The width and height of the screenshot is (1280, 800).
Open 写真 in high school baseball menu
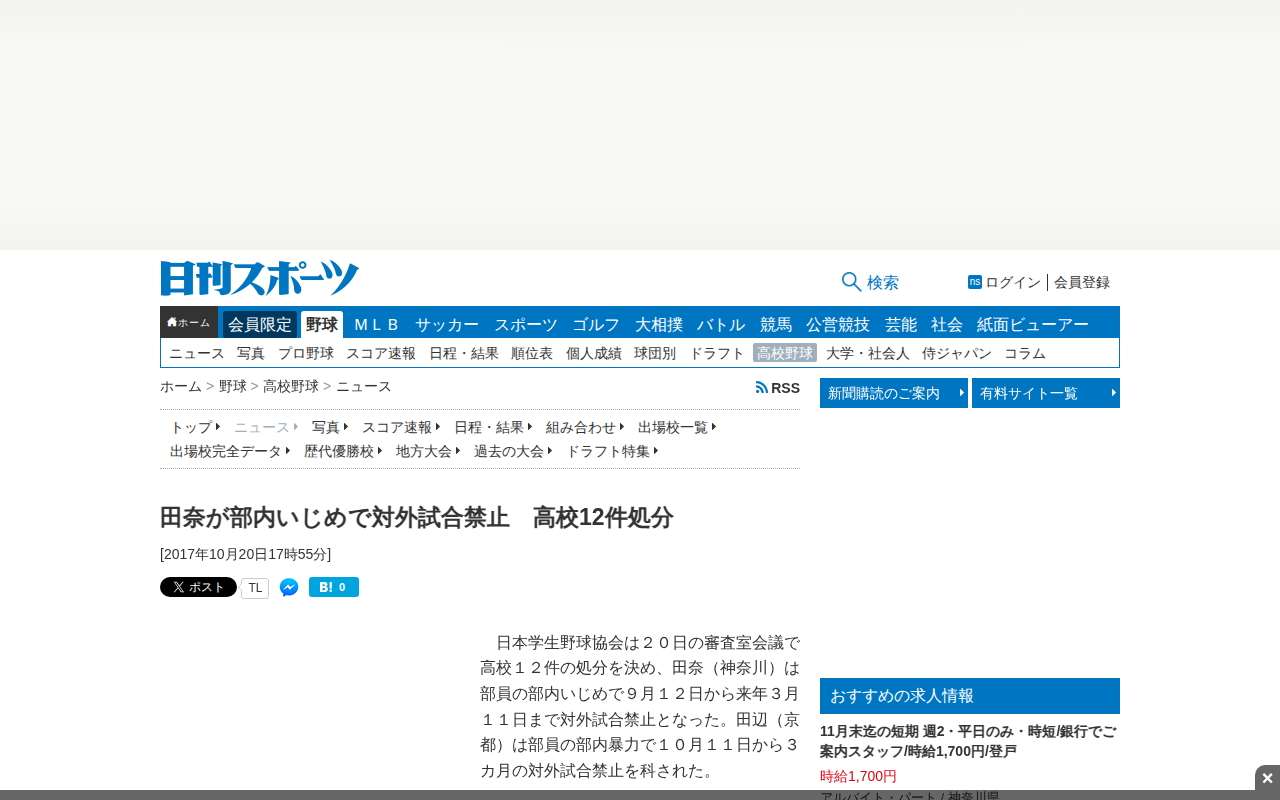(330, 427)
